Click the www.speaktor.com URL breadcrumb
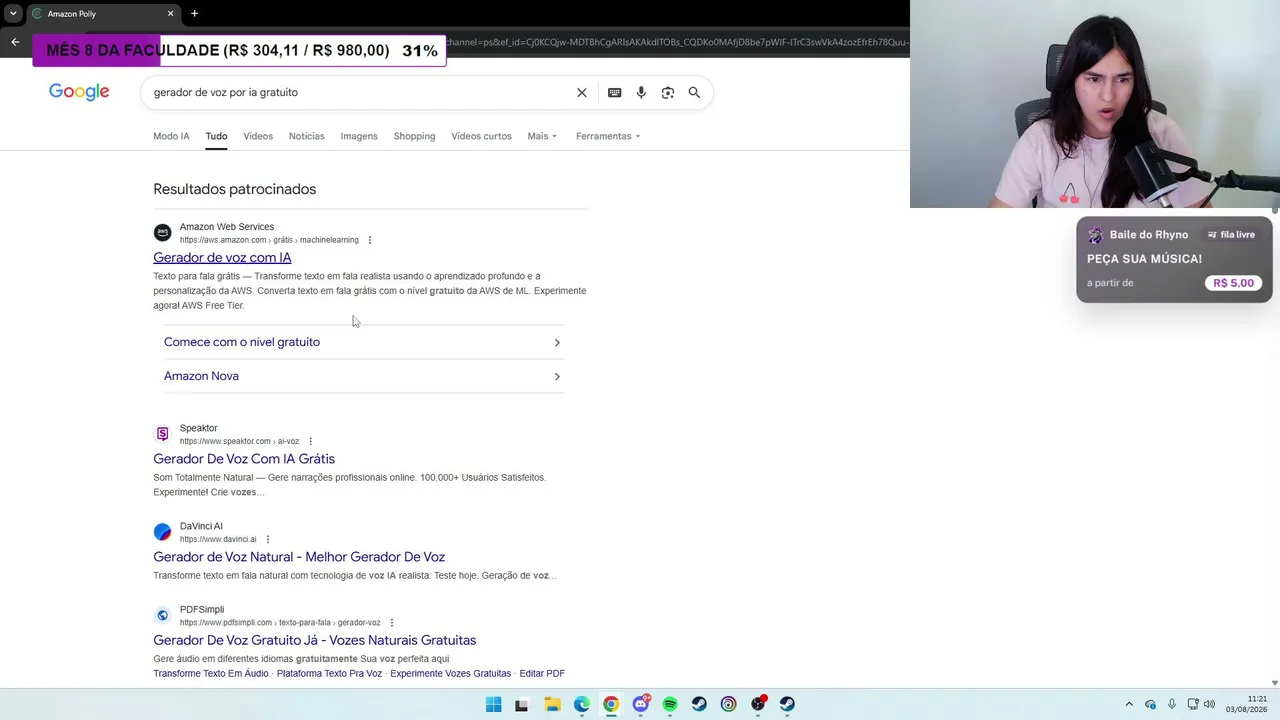The width and height of the screenshot is (1280, 720). pyautogui.click(x=239, y=441)
